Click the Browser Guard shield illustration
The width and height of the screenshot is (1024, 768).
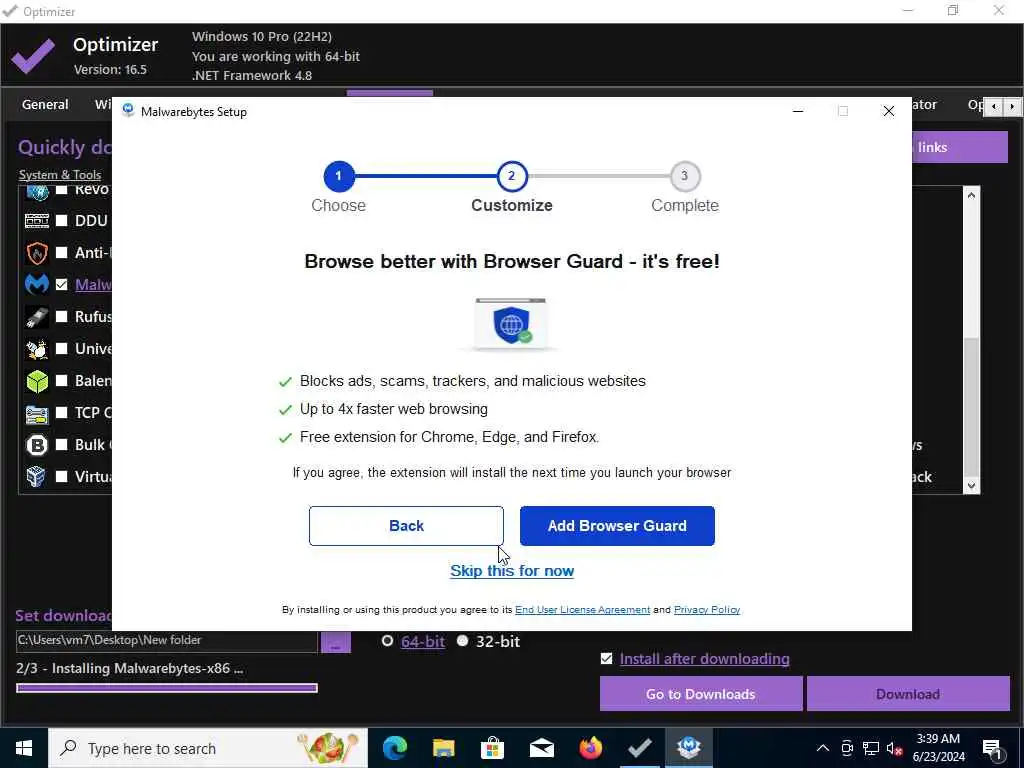512,324
